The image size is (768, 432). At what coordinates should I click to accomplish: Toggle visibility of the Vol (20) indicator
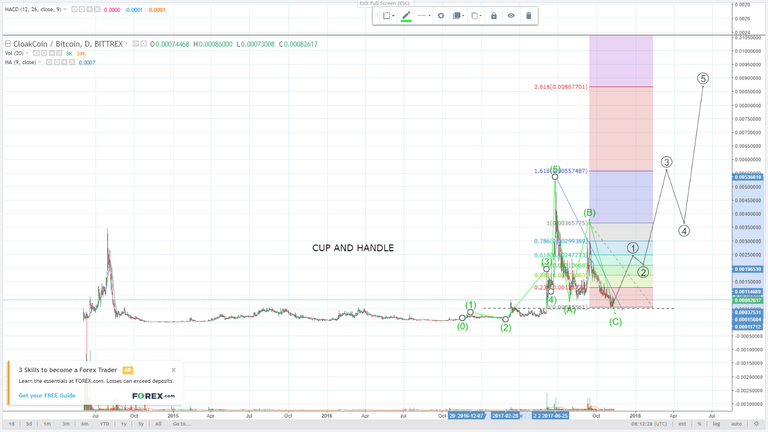click(36, 53)
